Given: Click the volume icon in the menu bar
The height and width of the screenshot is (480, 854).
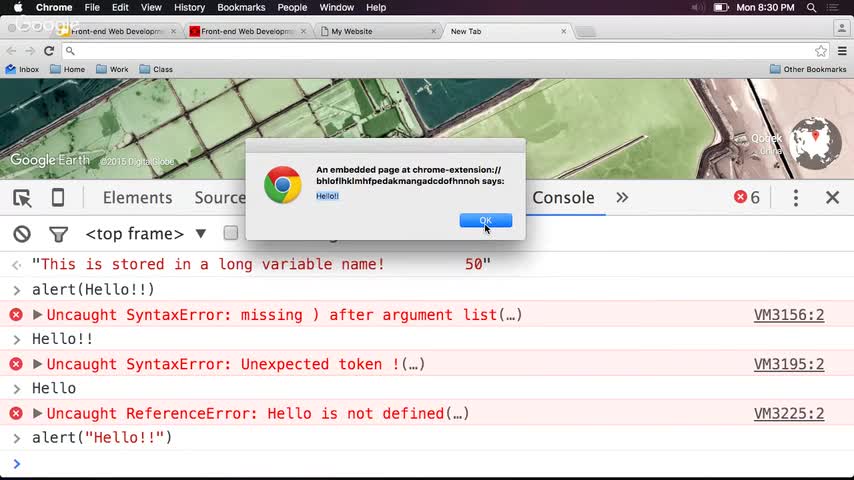Looking at the screenshot, I should click(697, 8).
